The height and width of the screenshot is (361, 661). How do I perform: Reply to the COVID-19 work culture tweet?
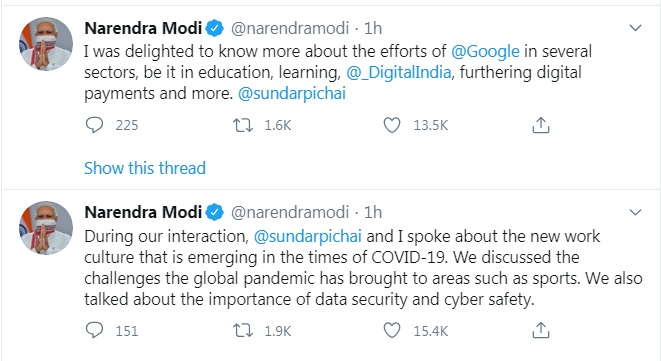click(x=94, y=330)
